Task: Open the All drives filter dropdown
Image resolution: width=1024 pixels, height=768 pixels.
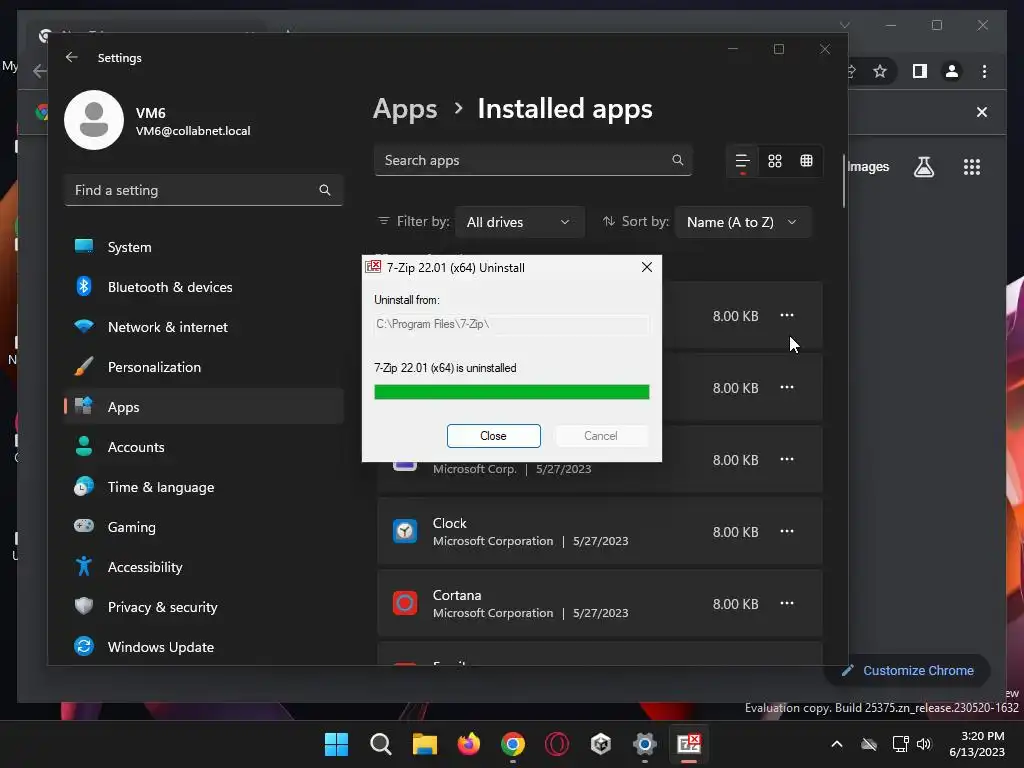Action: point(519,222)
